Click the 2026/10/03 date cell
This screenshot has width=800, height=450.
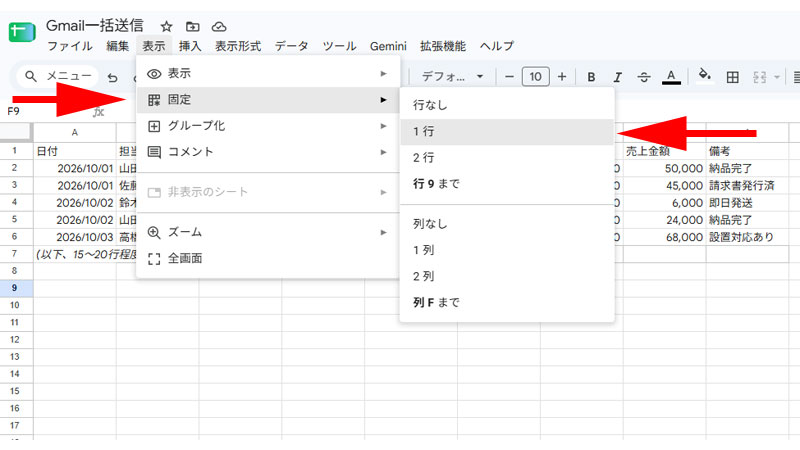coord(74,237)
